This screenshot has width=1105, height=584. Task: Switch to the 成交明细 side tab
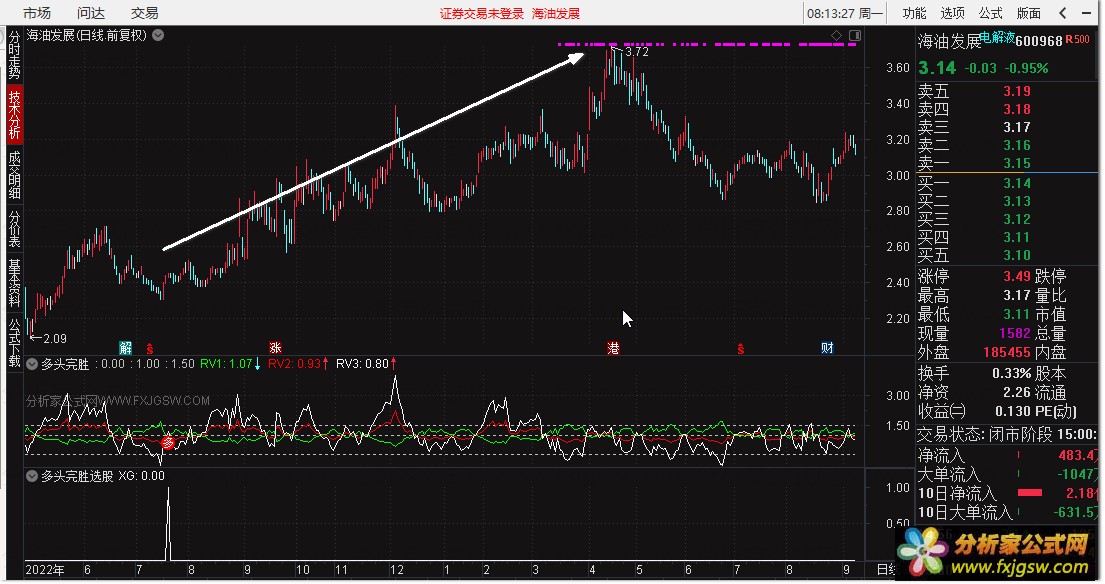coord(14,175)
